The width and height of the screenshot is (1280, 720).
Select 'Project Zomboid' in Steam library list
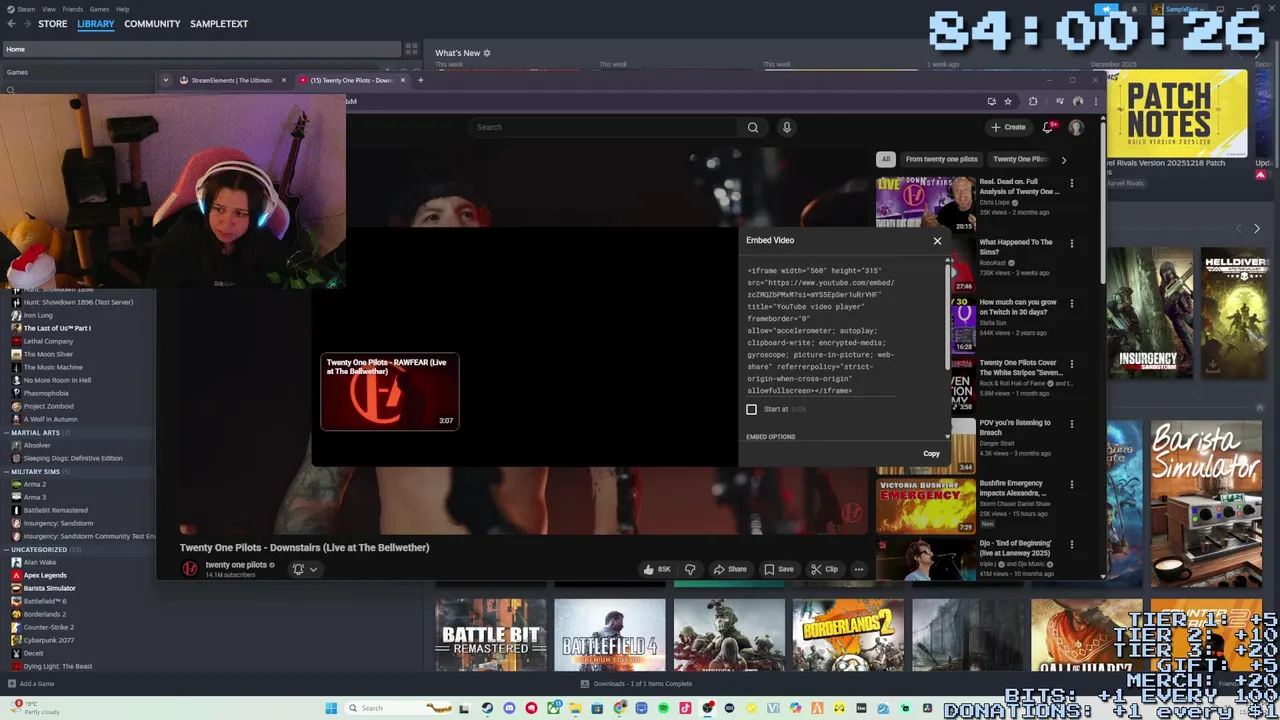click(47, 406)
